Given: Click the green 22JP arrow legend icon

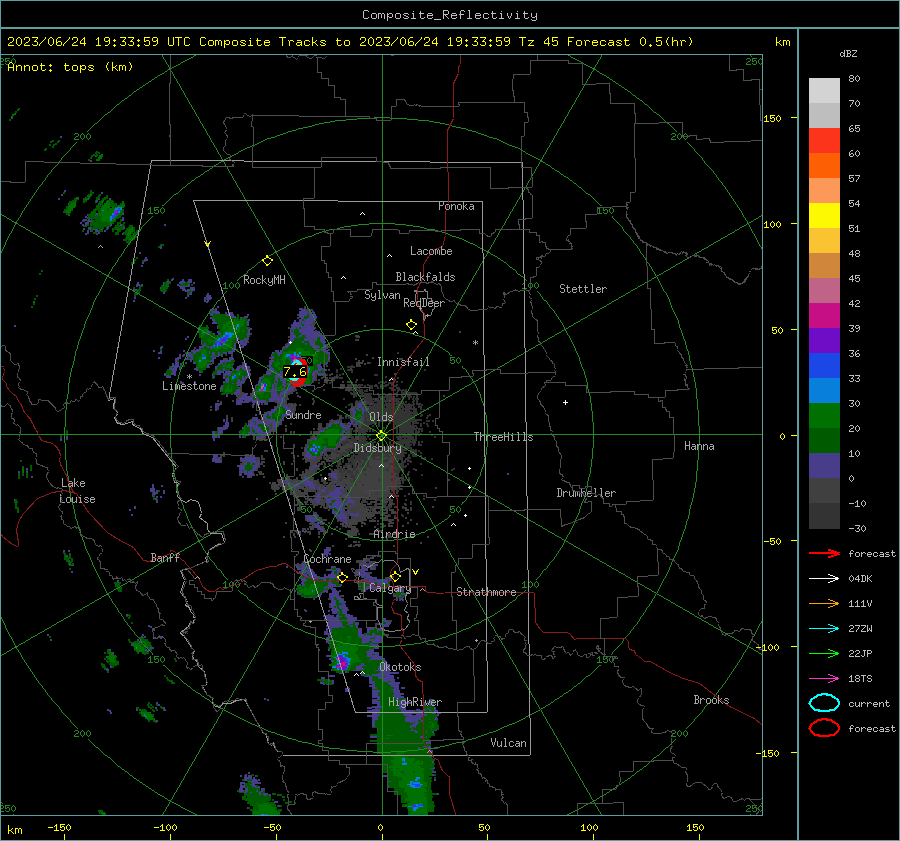Looking at the screenshot, I should pyautogui.click(x=824, y=653).
